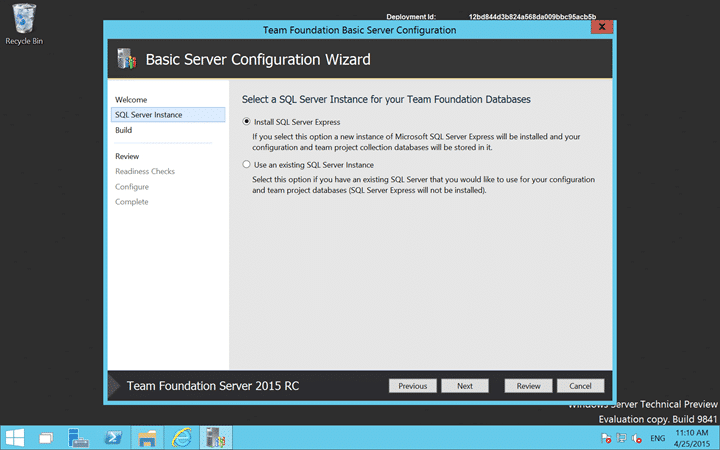Choose Use an existing SQL Server Instance
Viewport: 720px width, 450px height.
[x=308, y=165]
